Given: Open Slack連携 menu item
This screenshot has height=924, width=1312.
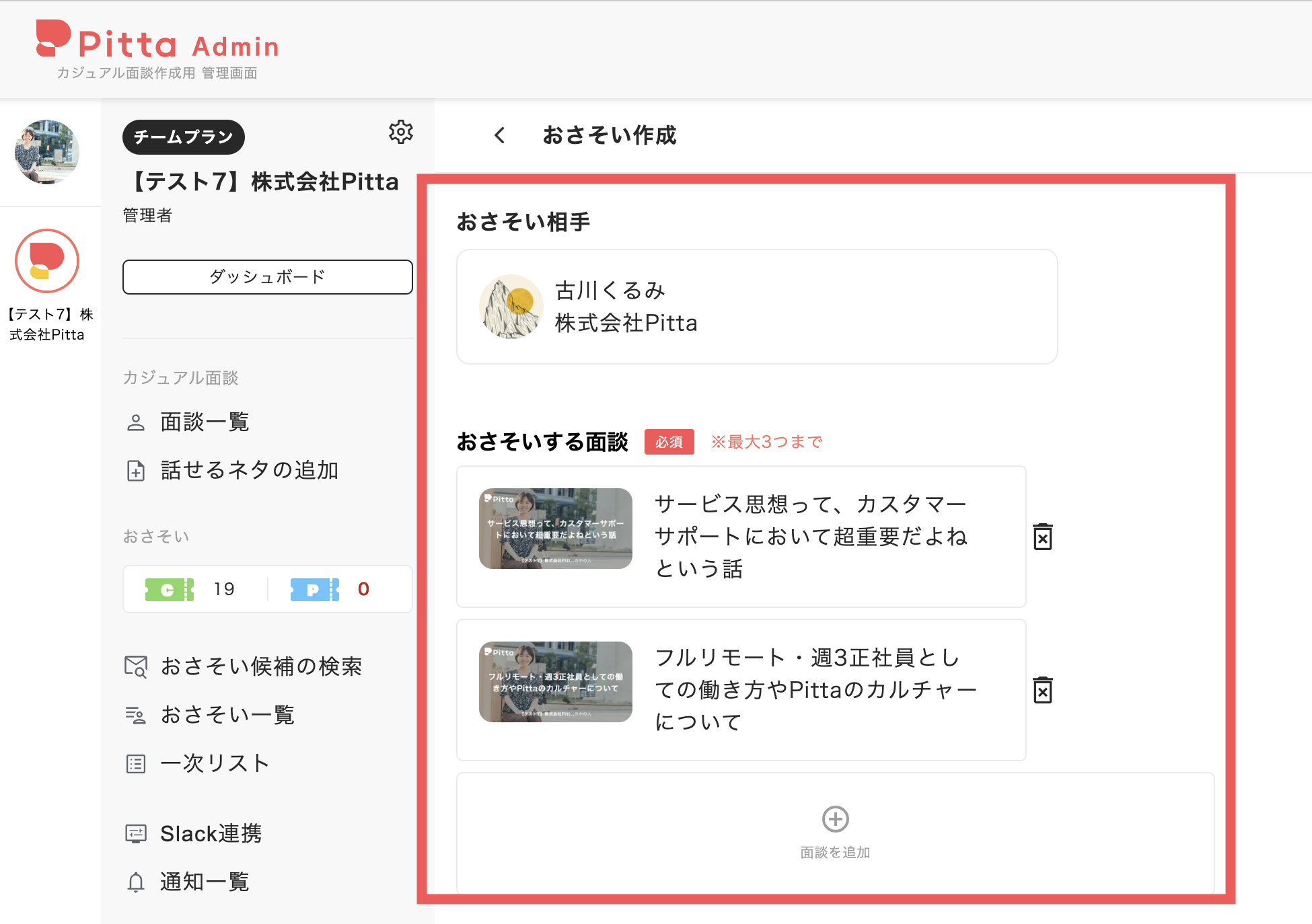Looking at the screenshot, I should [x=211, y=833].
